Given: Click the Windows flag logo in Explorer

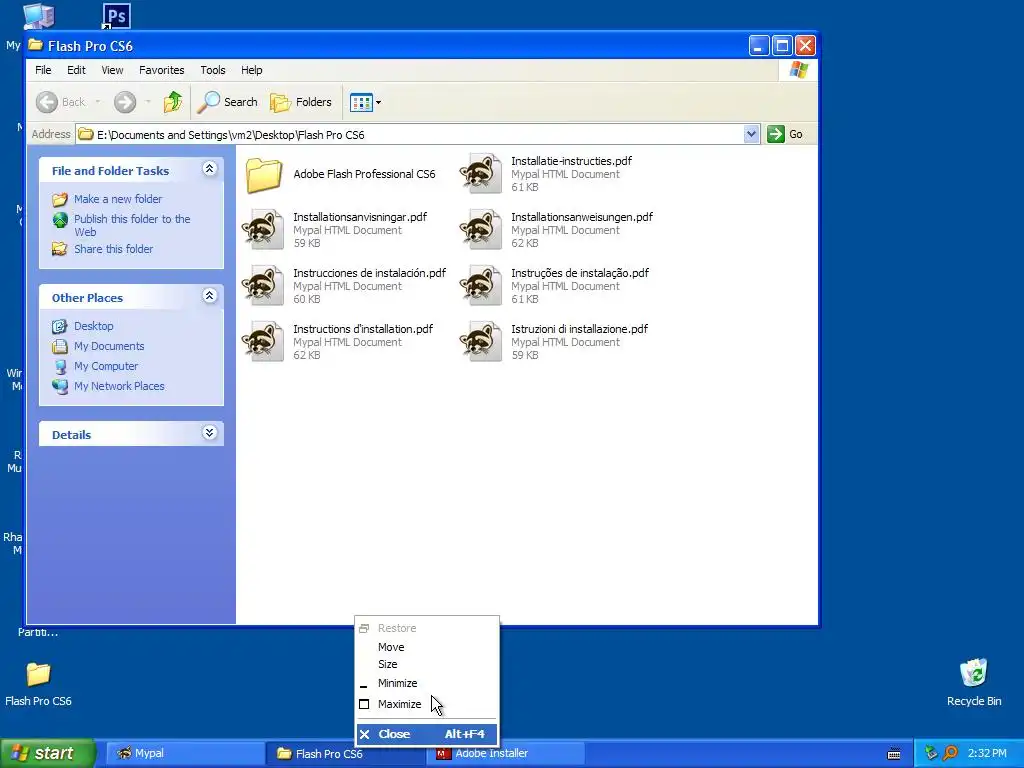Looking at the screenshot, I should (798, 70).
